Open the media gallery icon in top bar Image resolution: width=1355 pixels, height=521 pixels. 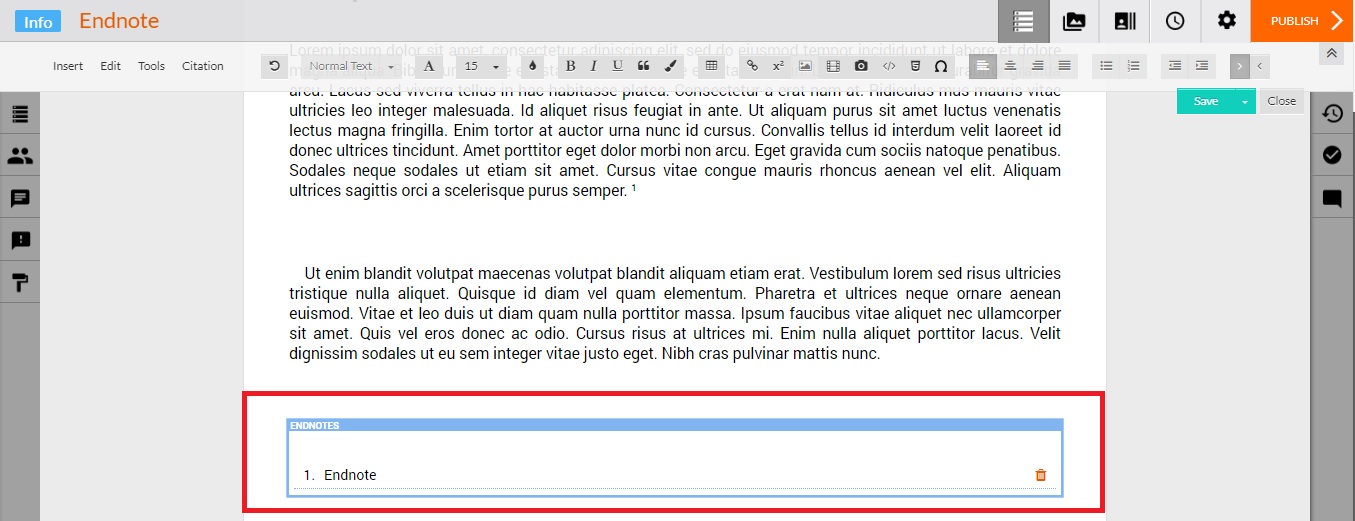click(x=1074, y=21)
